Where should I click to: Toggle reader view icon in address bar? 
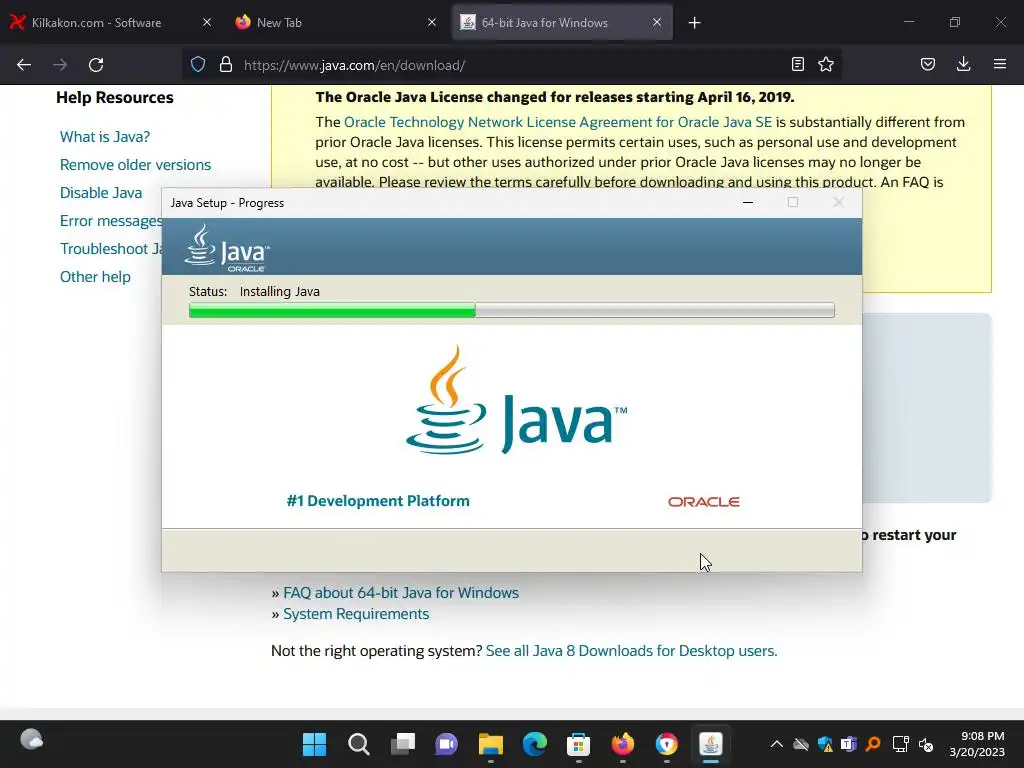tap(797, 64)
